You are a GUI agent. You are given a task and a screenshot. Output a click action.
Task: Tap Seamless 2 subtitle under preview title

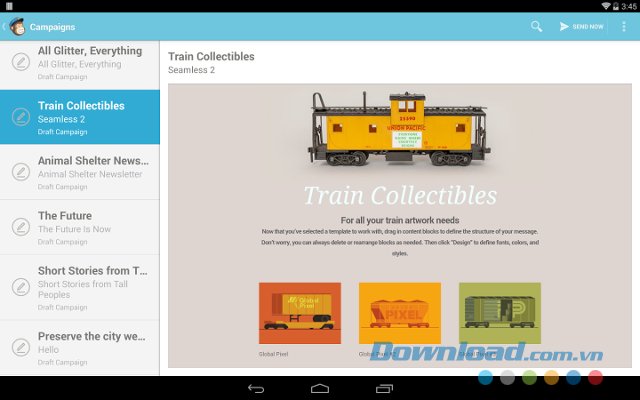[191, 70]
